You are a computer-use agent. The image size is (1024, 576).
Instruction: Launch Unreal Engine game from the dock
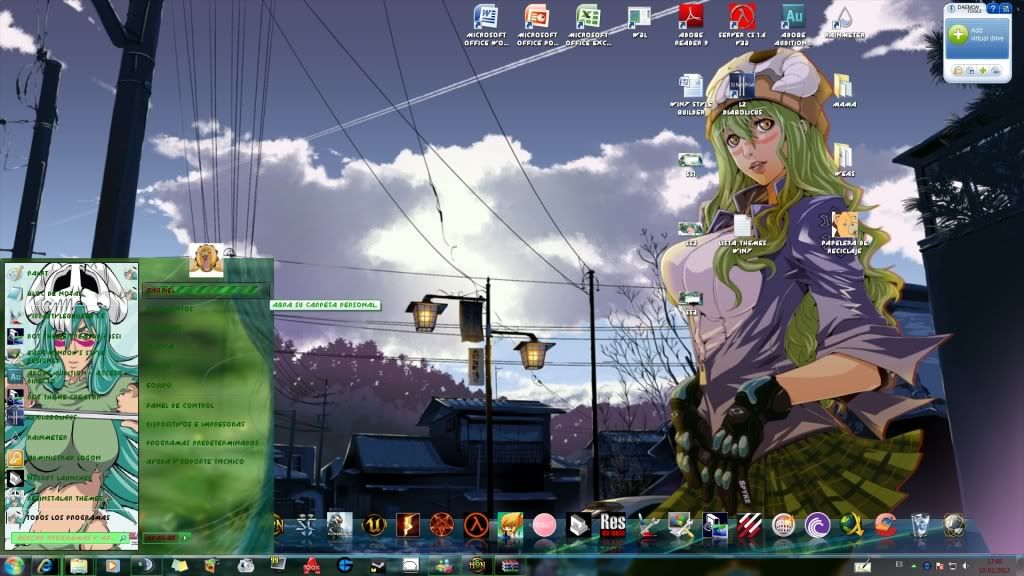[374, 525]
